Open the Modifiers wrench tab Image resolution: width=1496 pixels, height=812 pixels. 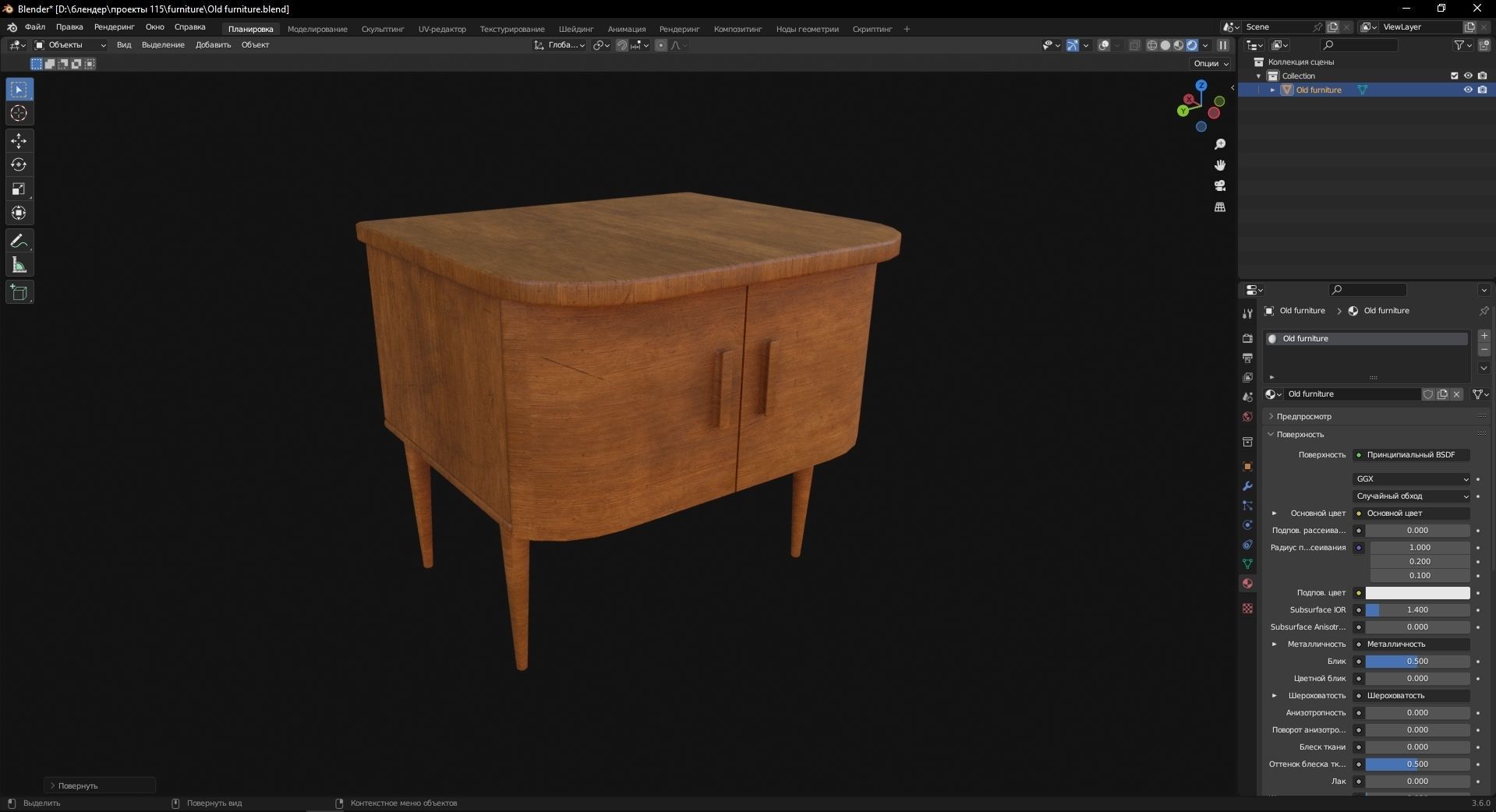pos(1247,486)
